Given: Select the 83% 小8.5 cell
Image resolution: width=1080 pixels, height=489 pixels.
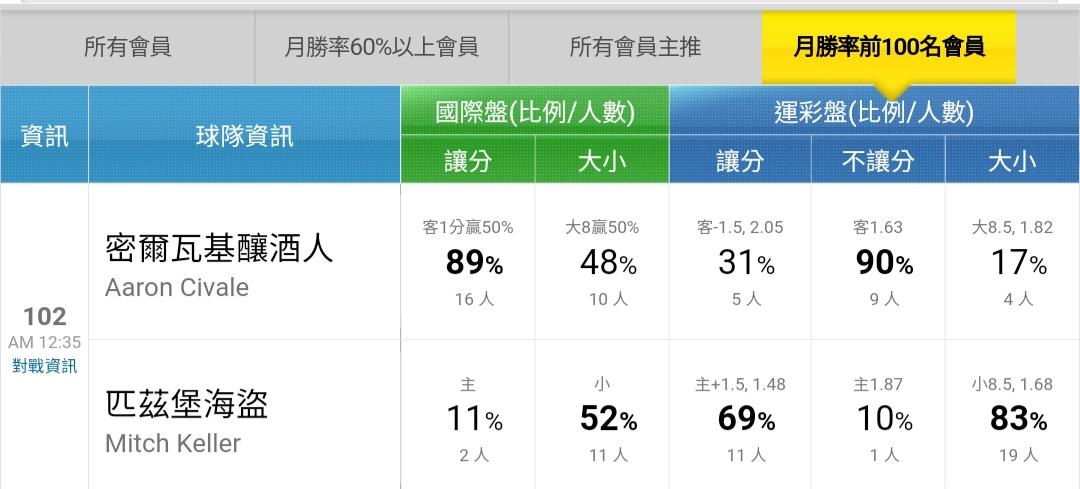Looking at the screenshot, I should pyautogui.click(x=1012, y=417).
